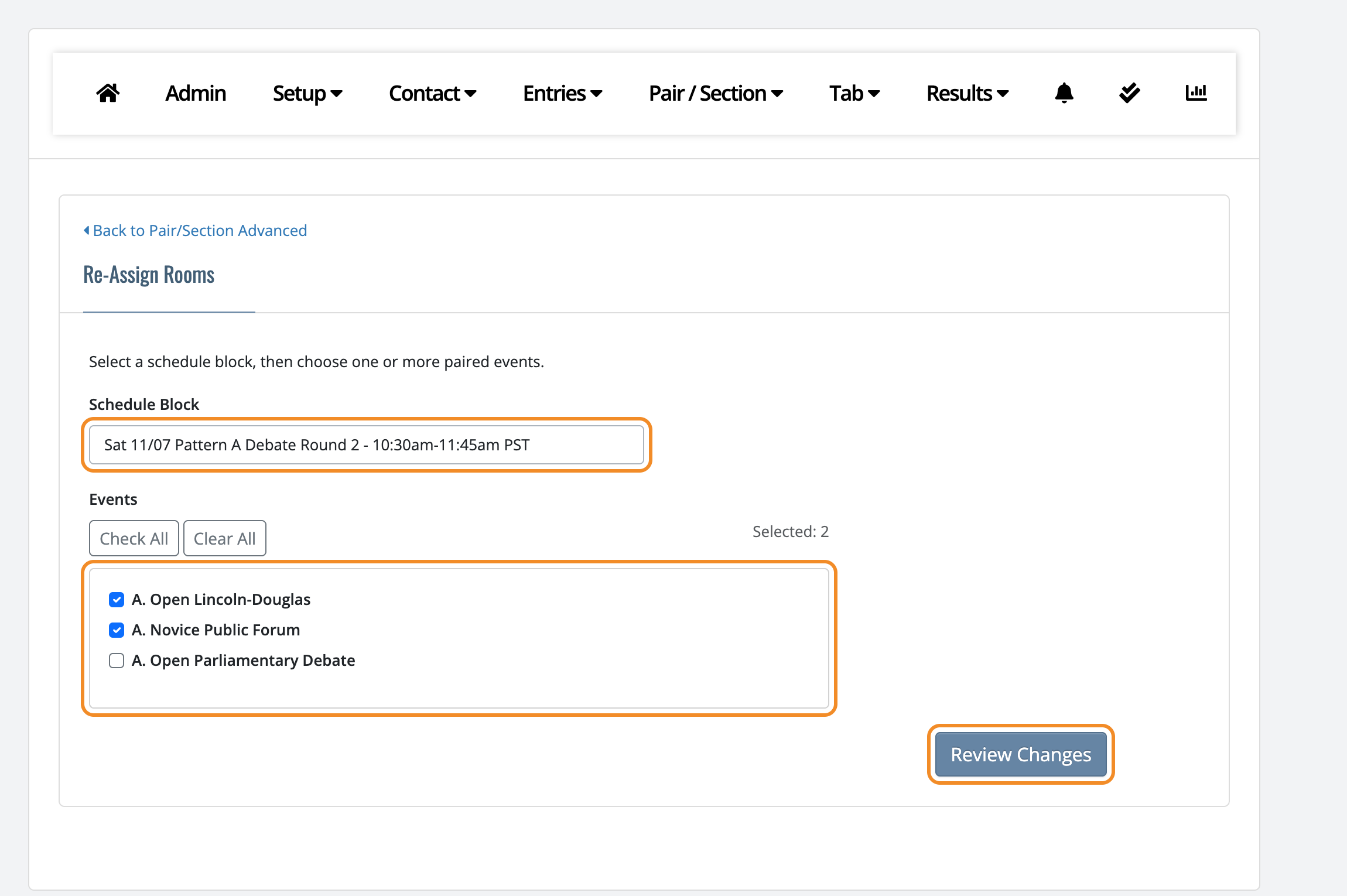Expand the Setup dropdown menu
Viewport: 1347px width, 896px height.
pos(307,93)
